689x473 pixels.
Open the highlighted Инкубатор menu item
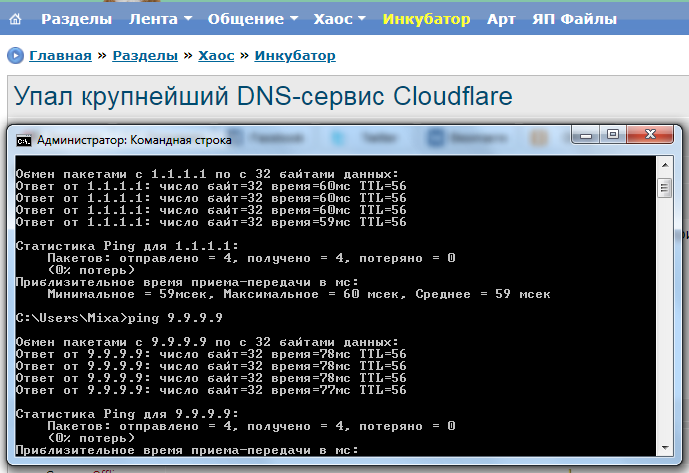pyautogui.click(x=426, y=19)
